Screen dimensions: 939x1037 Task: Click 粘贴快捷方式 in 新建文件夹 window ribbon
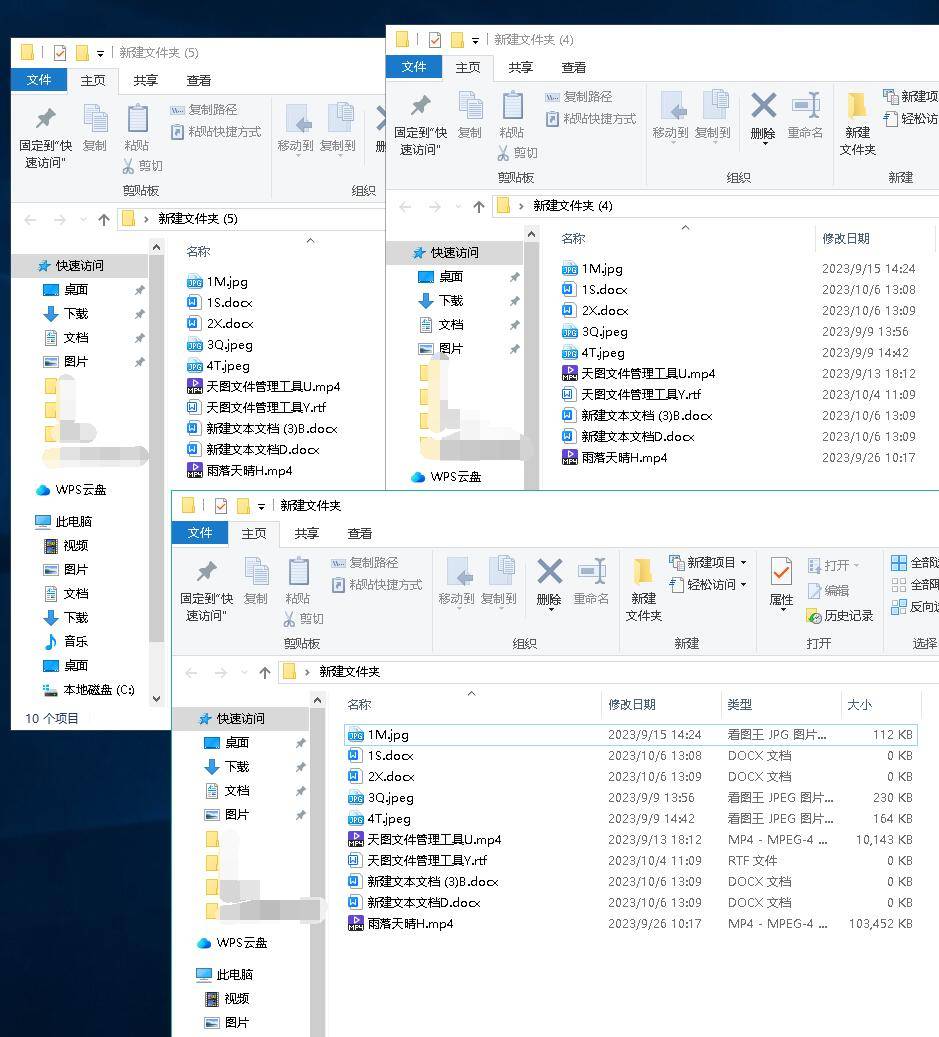tap(377, 585)
